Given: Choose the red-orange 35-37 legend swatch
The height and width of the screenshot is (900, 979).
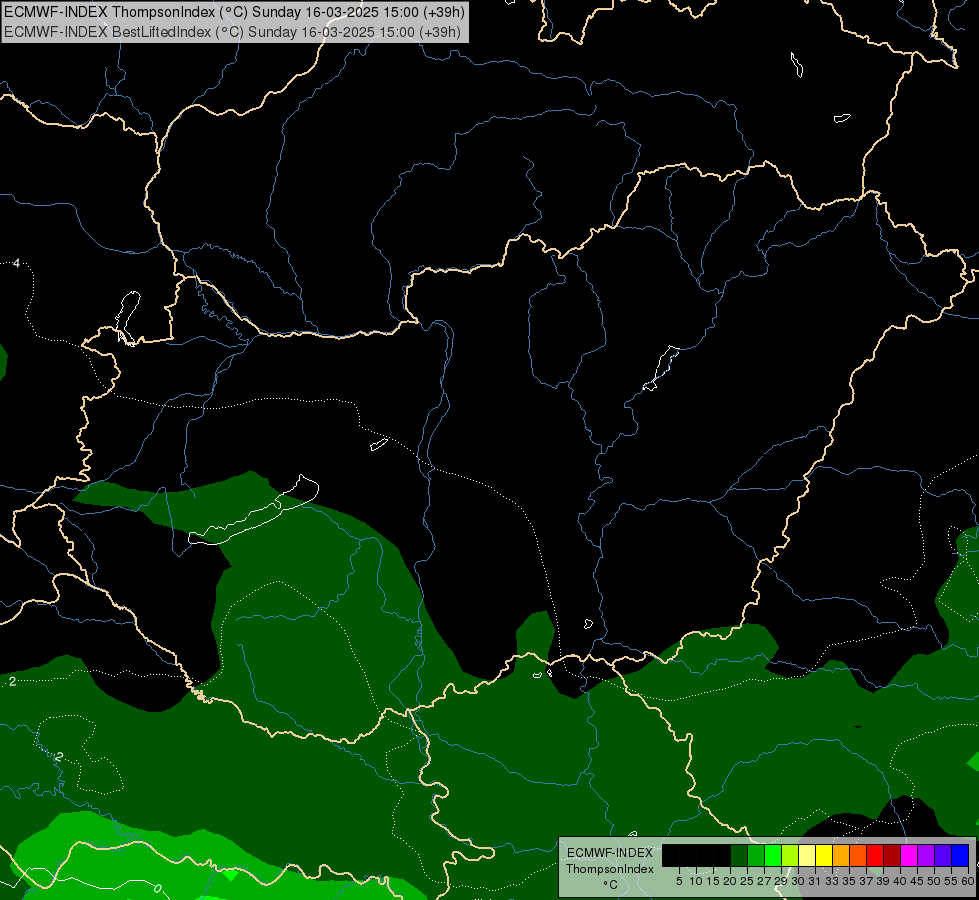Looking at the screenshot, I should tap(858, 855).
